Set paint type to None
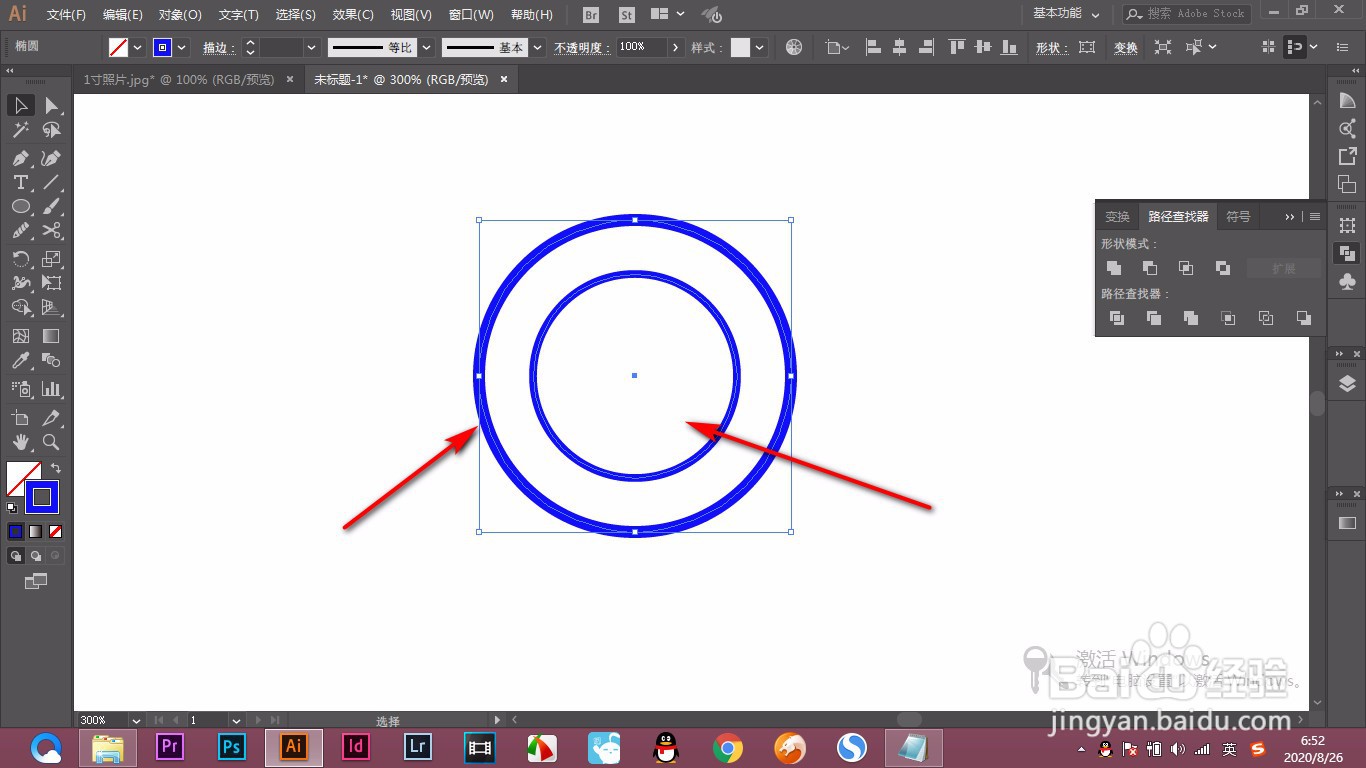Viewport: 1366px width, 768px height. pyautogui.click(x=56, y=531)
